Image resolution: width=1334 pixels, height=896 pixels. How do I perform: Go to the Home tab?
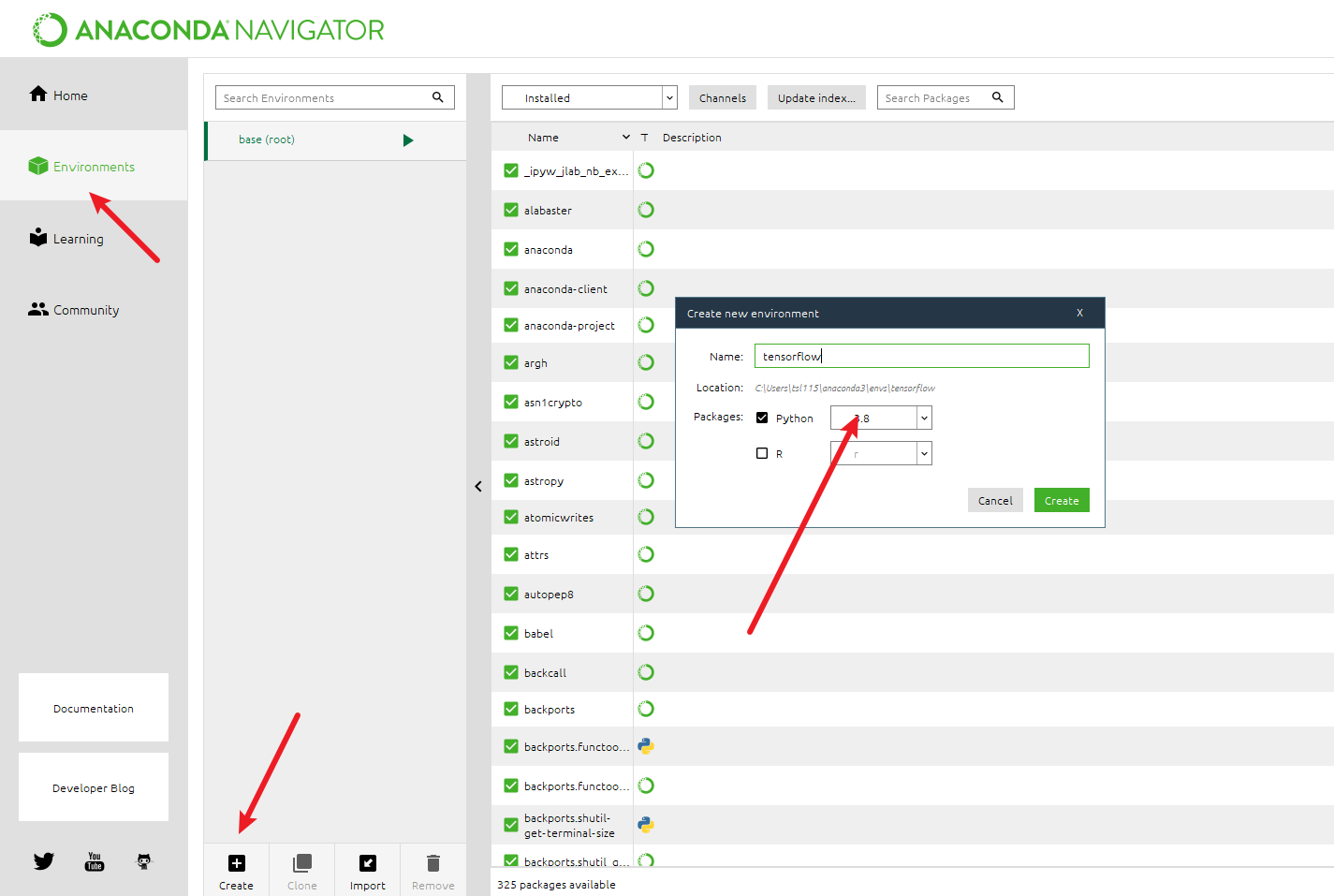(94, 95)
